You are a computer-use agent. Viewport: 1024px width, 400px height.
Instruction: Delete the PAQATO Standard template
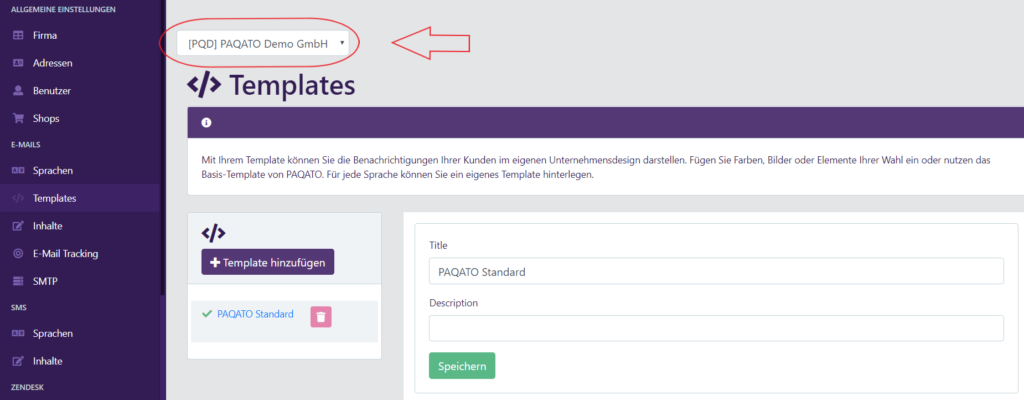coord(321,316)
